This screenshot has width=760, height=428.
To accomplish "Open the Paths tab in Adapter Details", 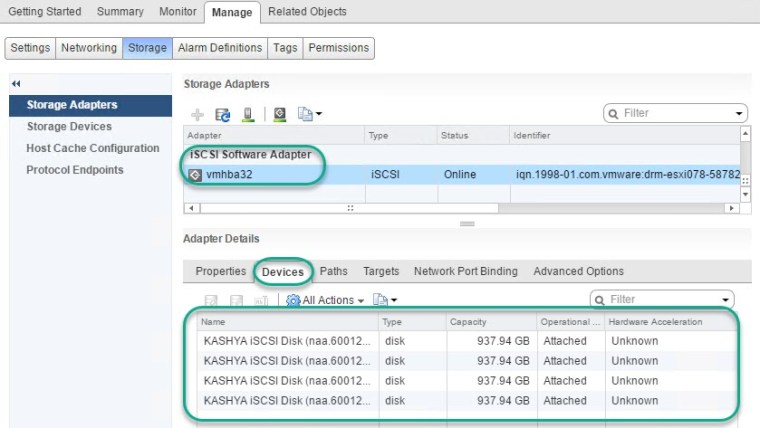I will point(333,271).
